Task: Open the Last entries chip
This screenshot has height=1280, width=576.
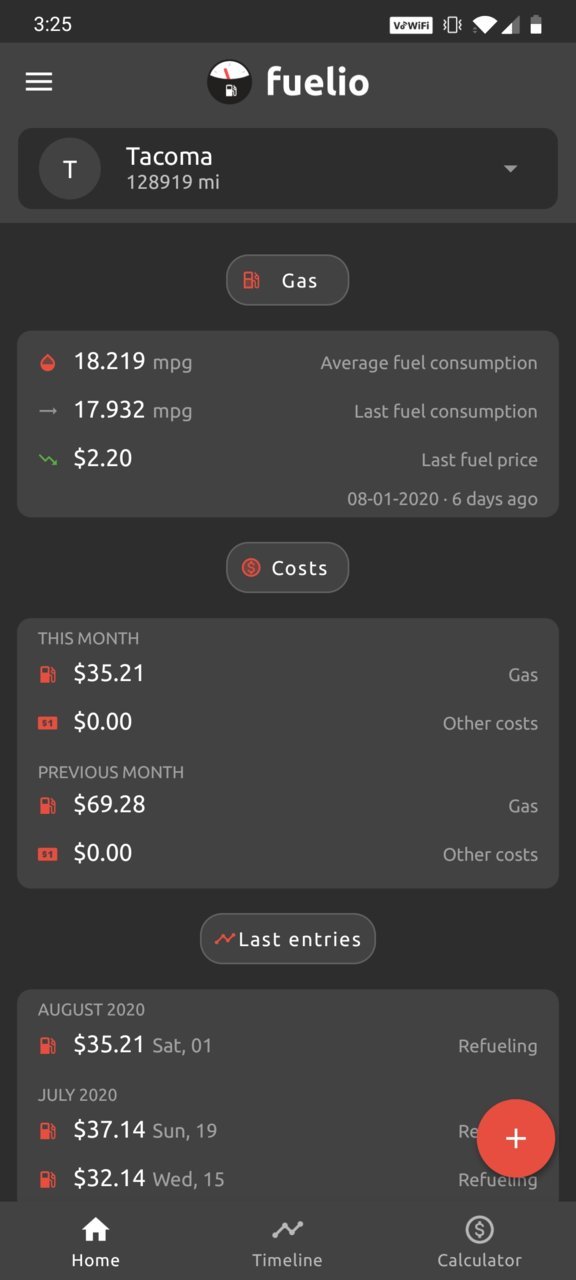Action: click(288, 939)
